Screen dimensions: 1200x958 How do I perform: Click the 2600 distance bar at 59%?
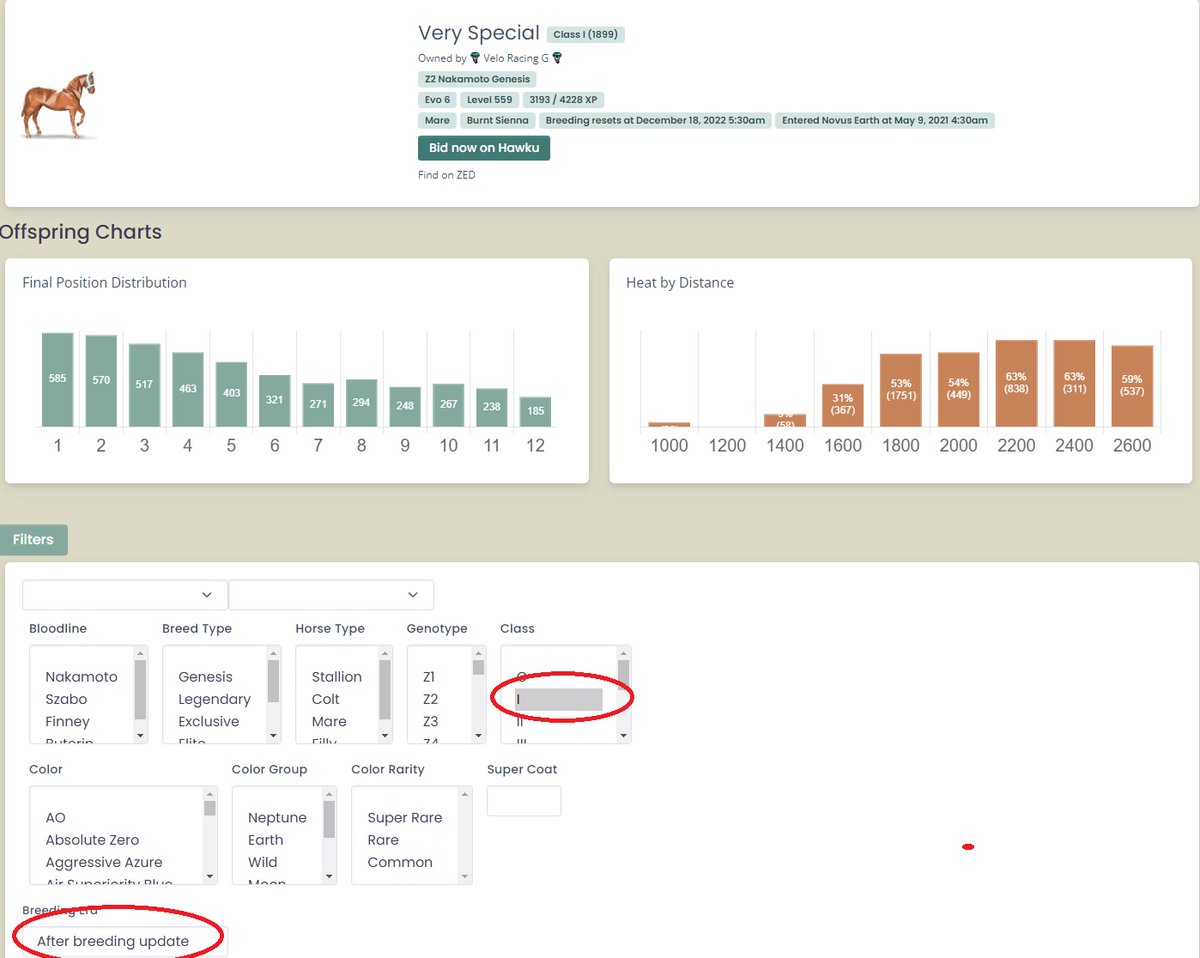[1132, 387]
